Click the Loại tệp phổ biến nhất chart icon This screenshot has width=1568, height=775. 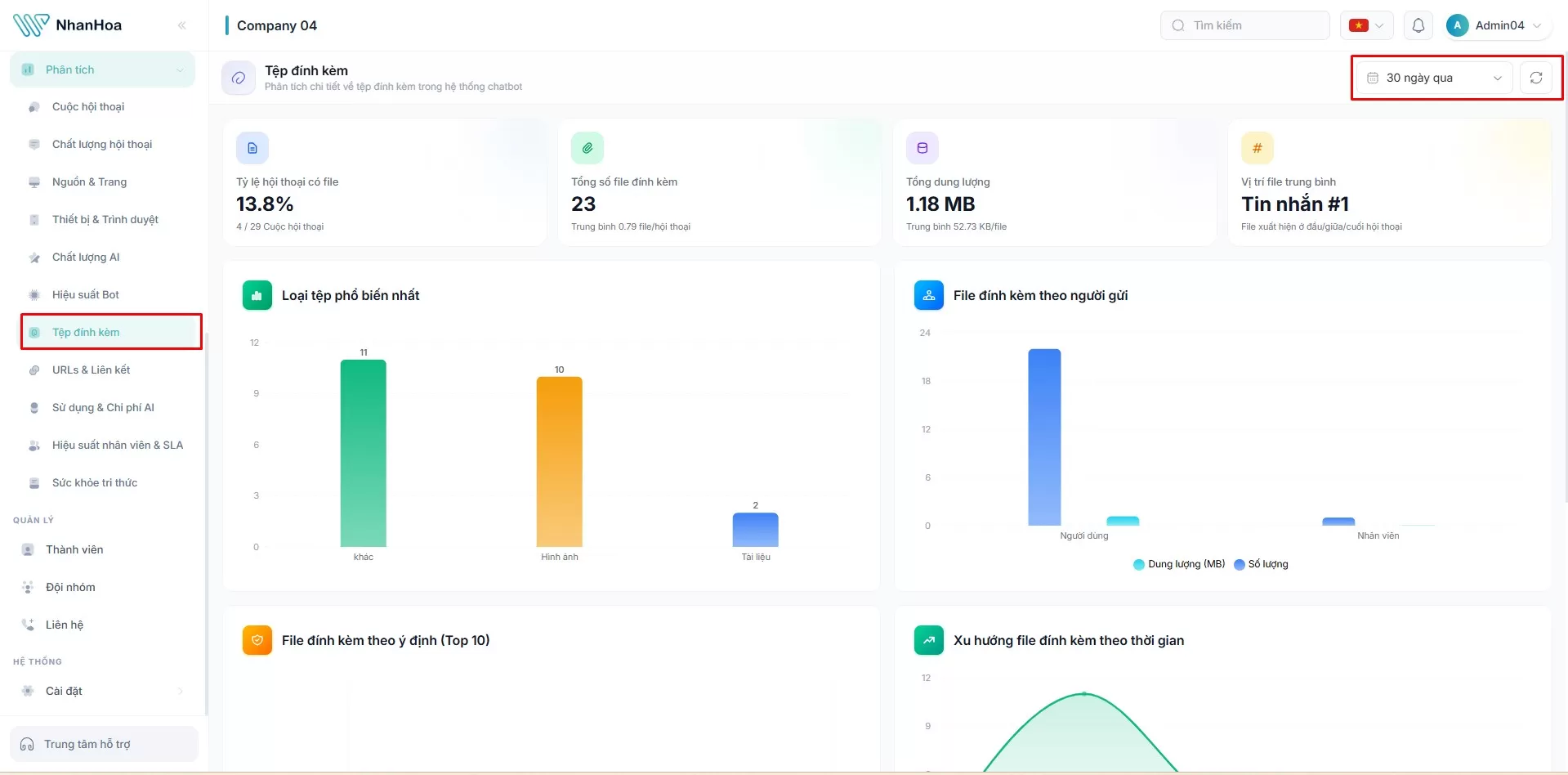coord(257,295)
